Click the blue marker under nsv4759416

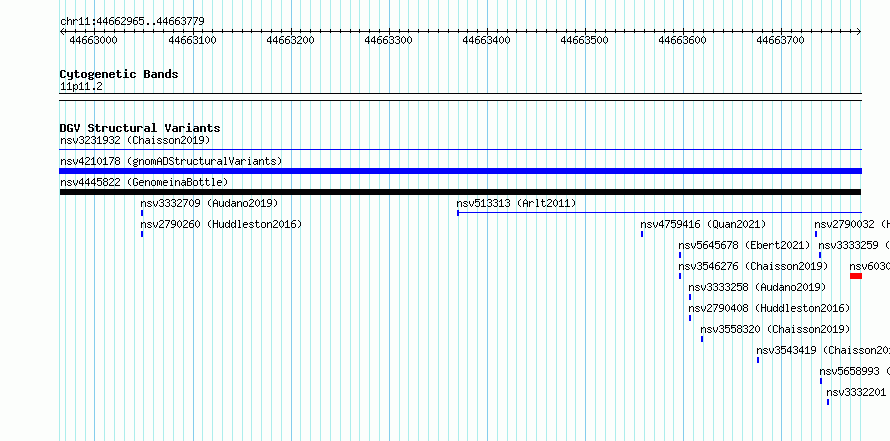pos(642,234)
